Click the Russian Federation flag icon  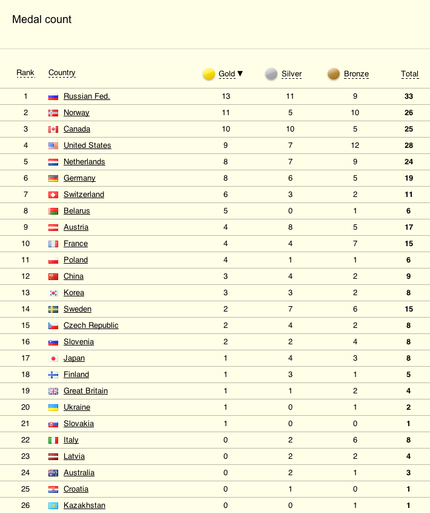[x=53, y=97]
